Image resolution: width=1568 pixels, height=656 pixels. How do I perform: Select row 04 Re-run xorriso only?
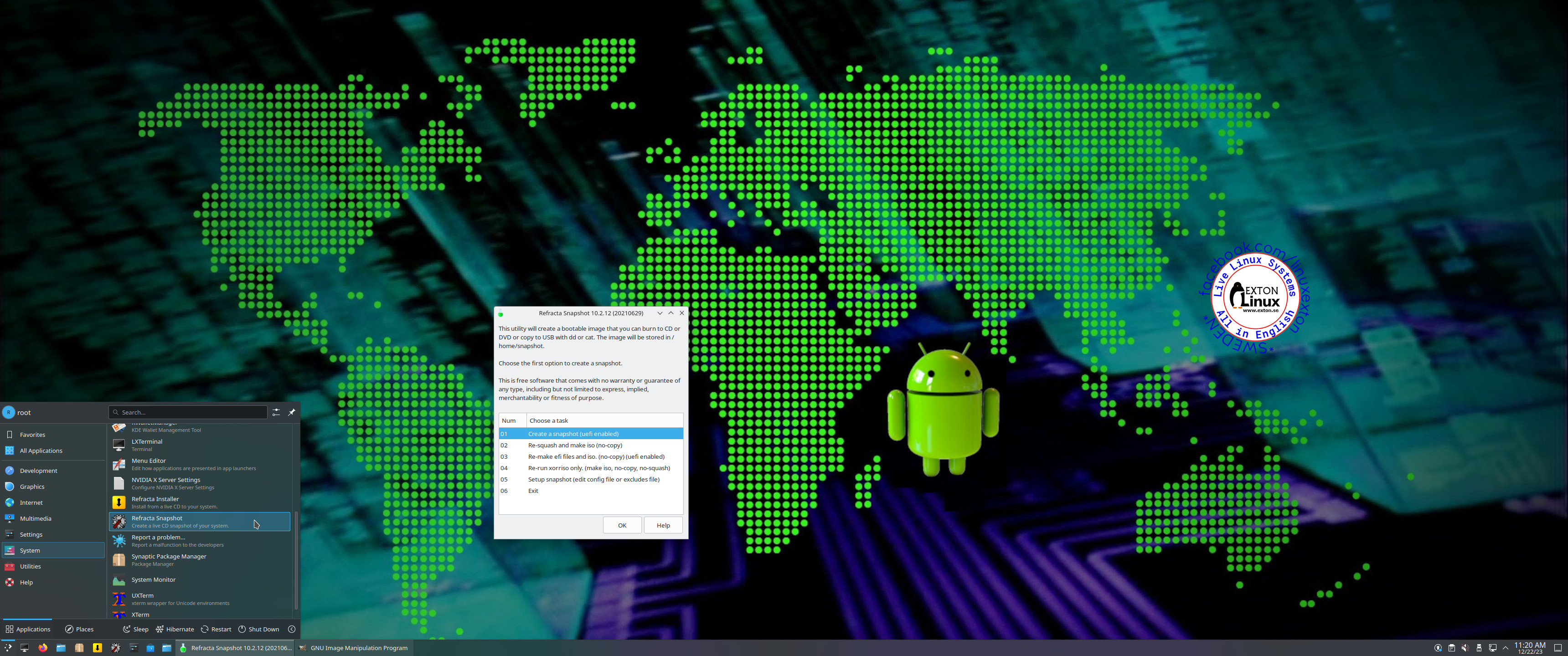[590, 468]
